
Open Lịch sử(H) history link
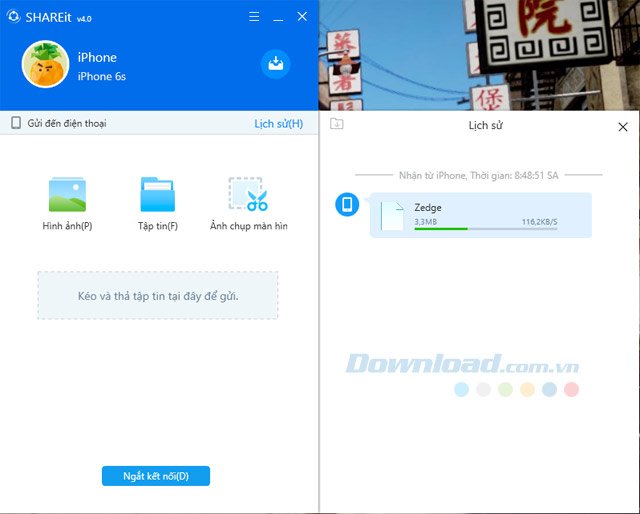[278, 124]
